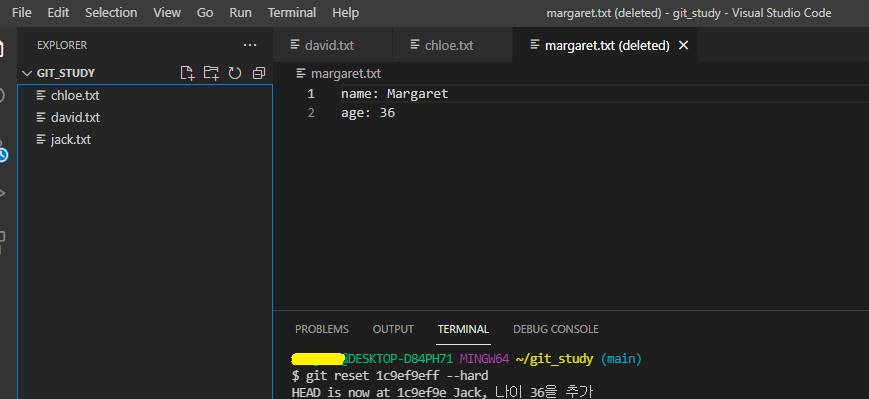Click the 'HEAD is now at' output line

tap(442, 392)
